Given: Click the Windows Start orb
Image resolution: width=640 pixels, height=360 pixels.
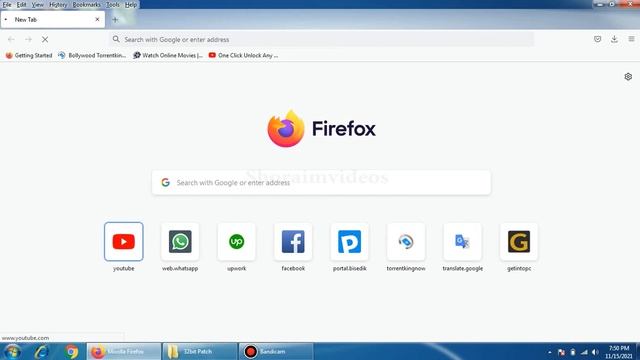Looking at the screenshot, I should (x=12, y=351).
